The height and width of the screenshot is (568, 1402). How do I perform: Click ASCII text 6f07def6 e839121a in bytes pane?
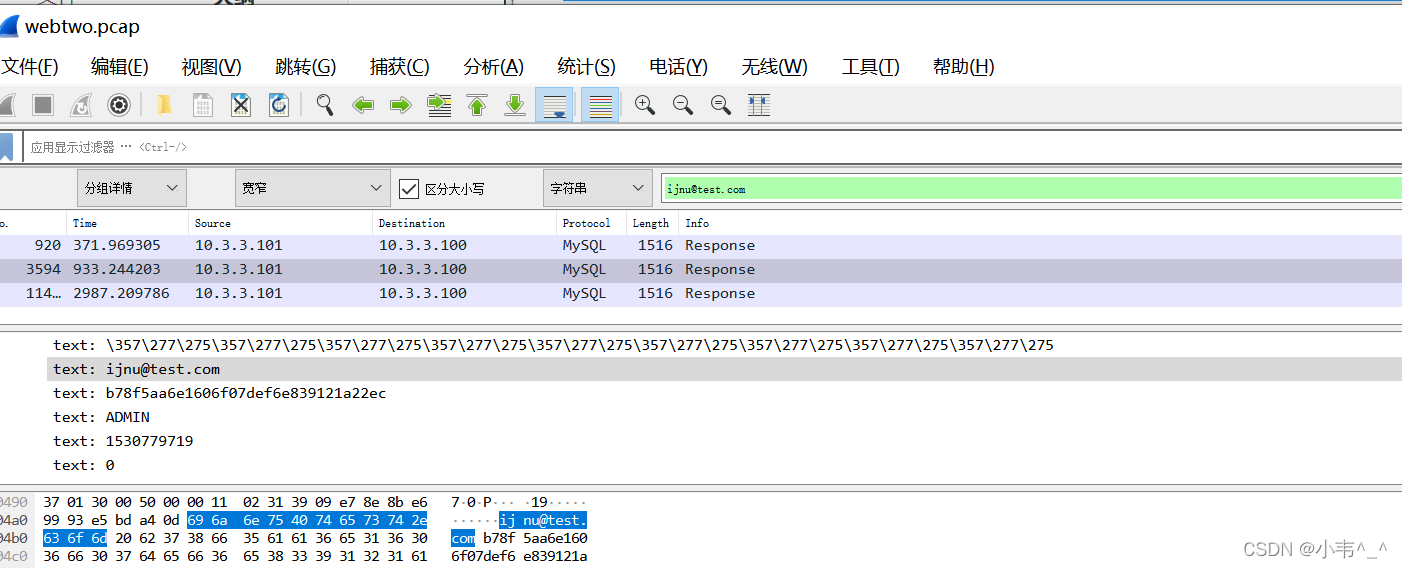519,556
